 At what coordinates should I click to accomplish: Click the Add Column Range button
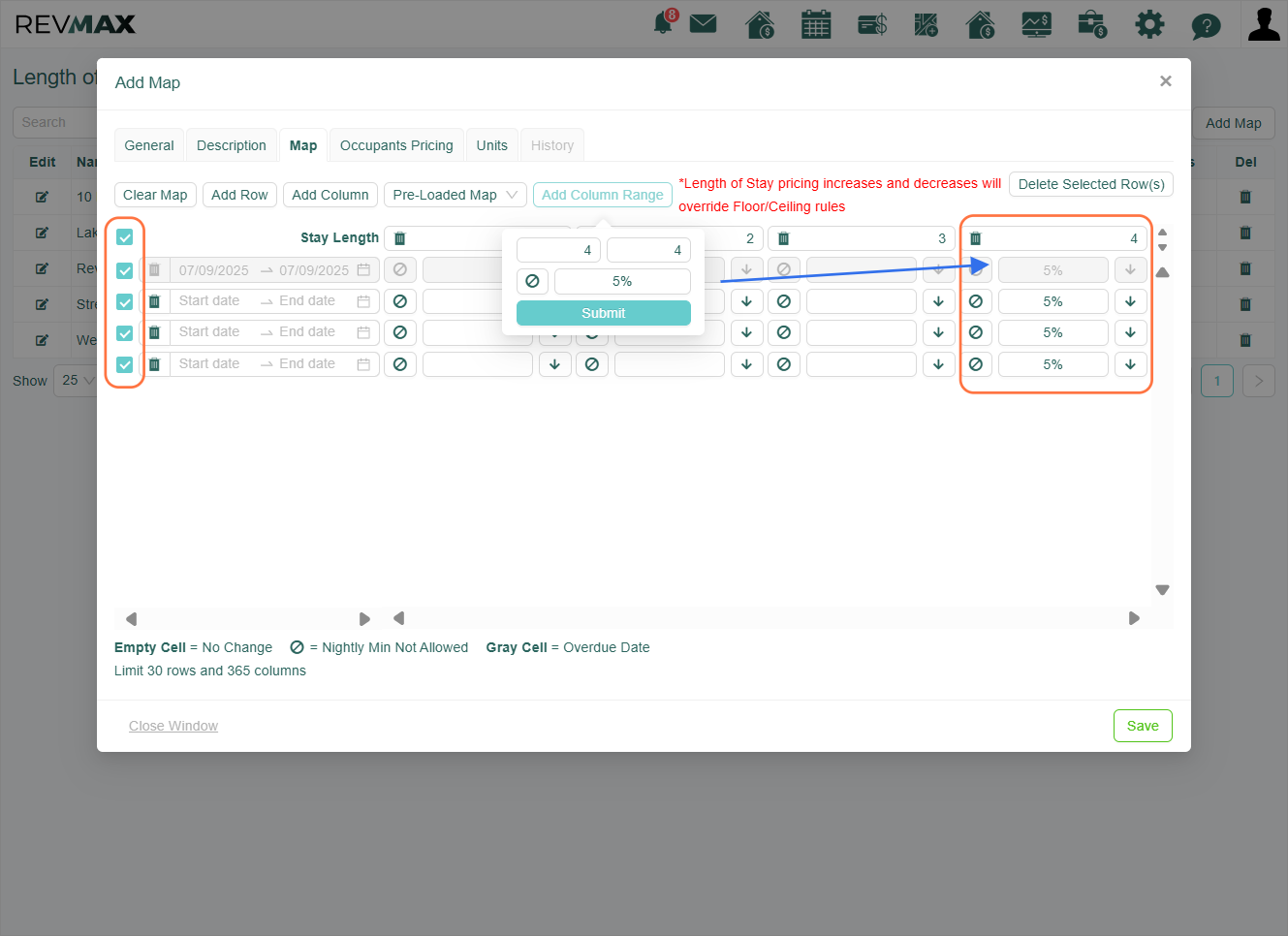[603, 195]
